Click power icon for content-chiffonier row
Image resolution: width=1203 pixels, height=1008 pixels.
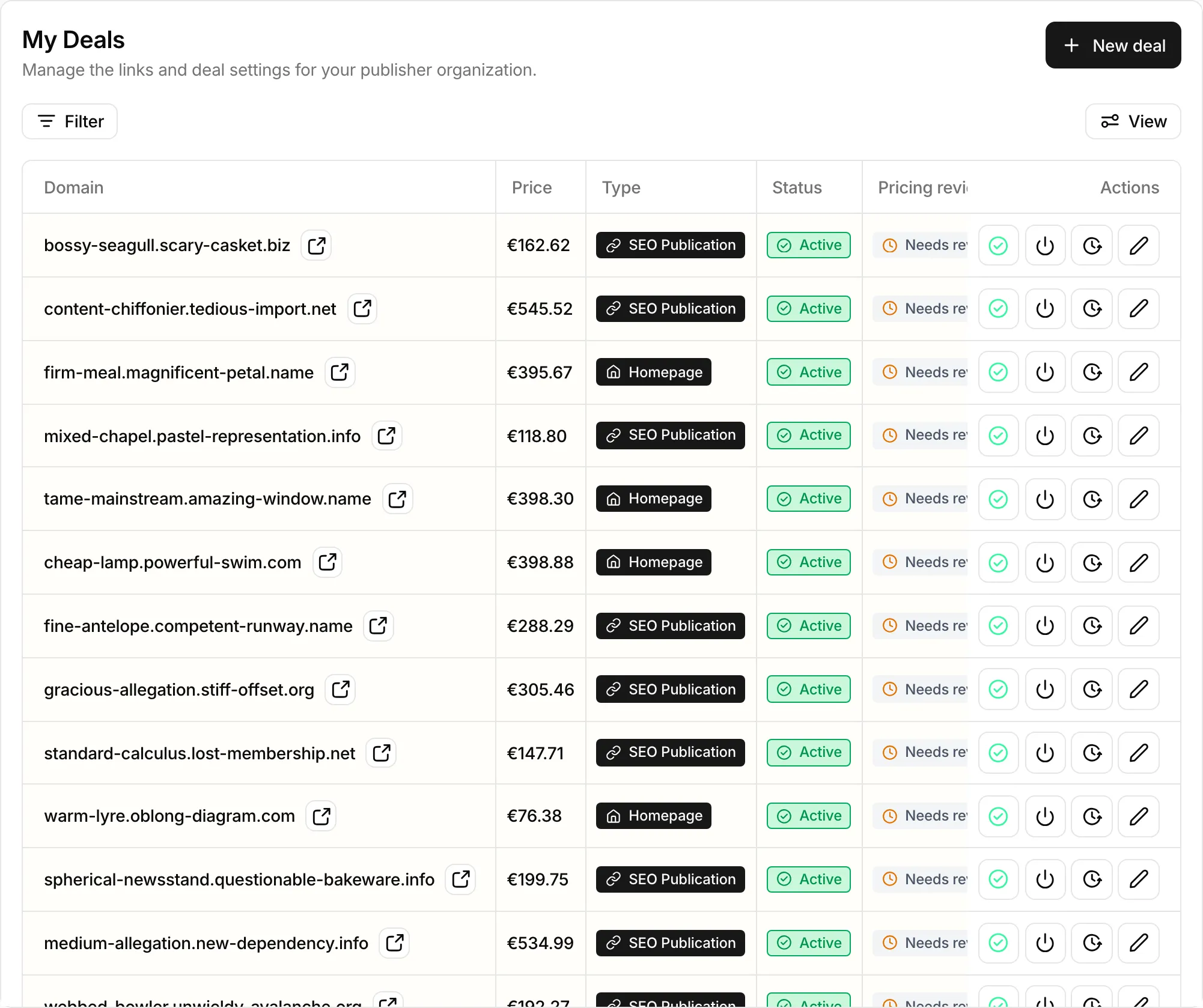coord(1045,309)
